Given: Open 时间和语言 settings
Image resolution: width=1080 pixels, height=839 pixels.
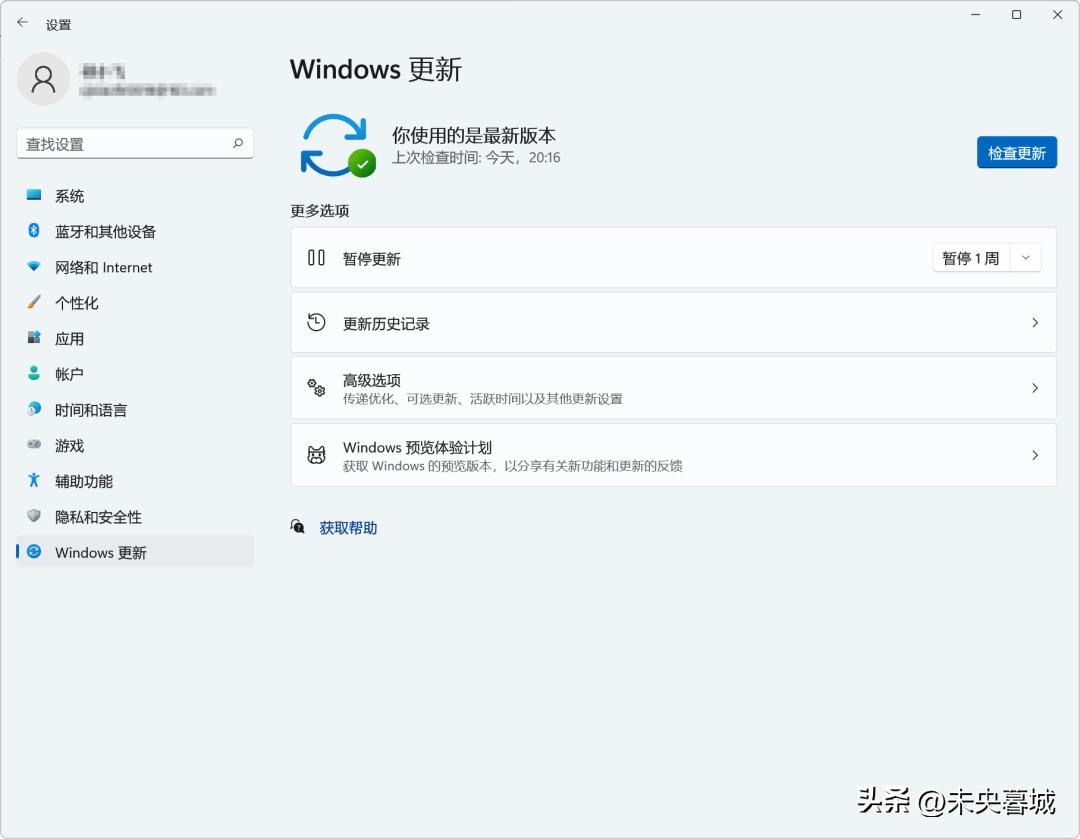Looking at the screenshot, I should (135, 410).
